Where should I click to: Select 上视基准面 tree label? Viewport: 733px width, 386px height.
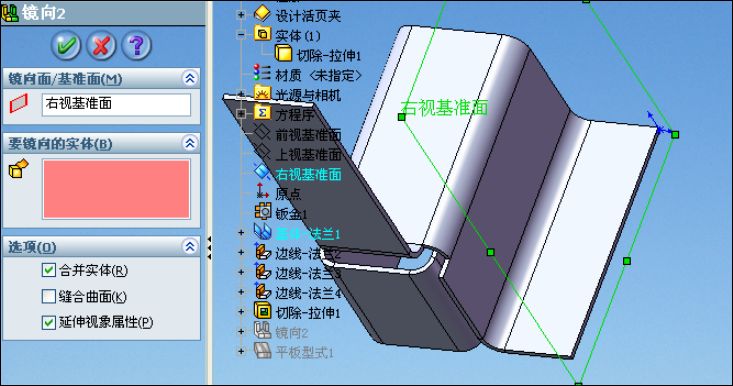[x=308, y=154]
